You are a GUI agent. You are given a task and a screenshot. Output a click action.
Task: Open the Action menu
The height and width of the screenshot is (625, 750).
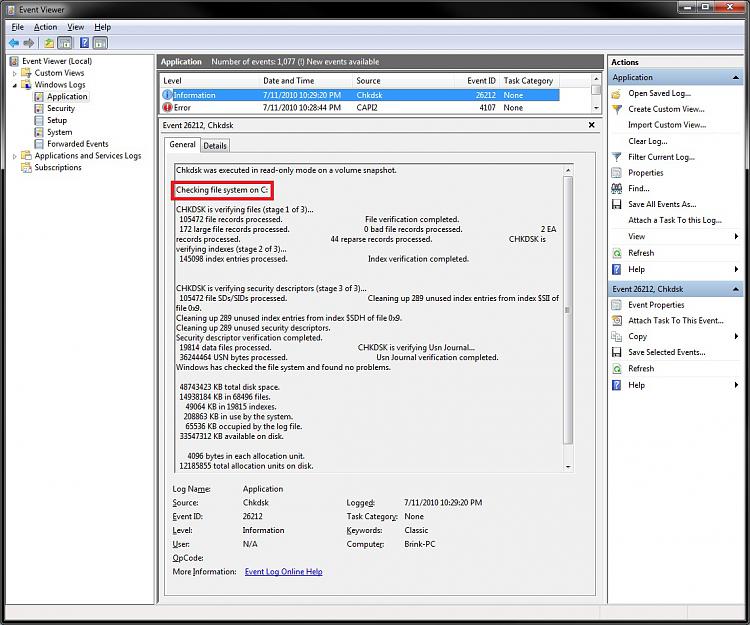(45, 27)
